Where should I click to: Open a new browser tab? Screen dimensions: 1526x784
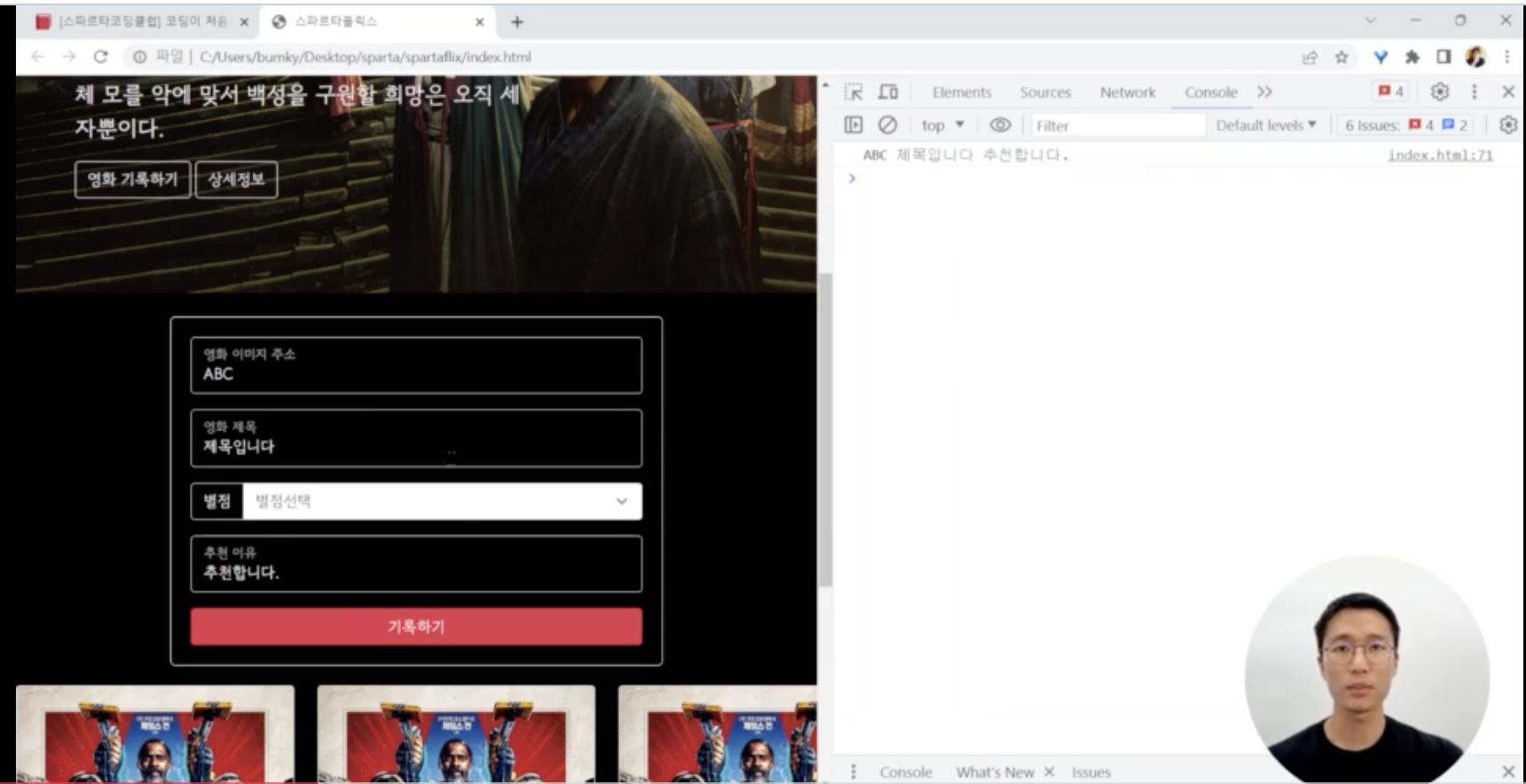pos(517,21)
